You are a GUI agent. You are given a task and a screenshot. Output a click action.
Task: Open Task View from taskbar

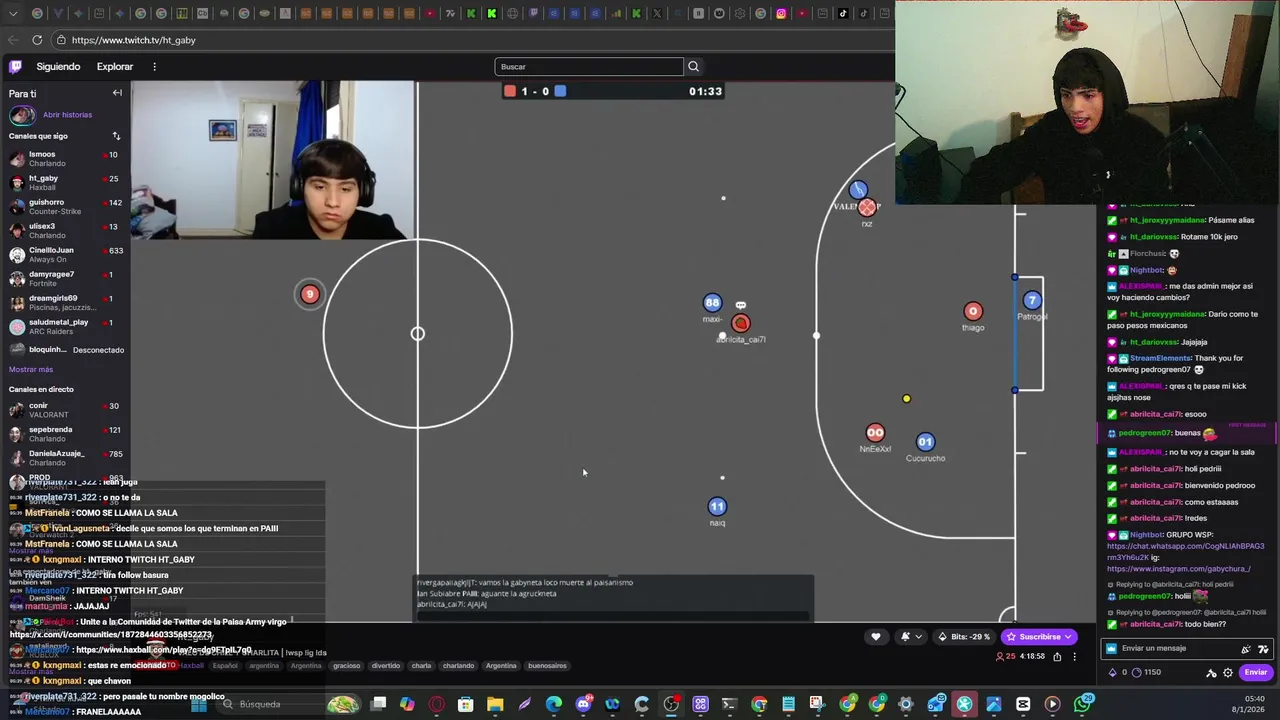(379, 704)
